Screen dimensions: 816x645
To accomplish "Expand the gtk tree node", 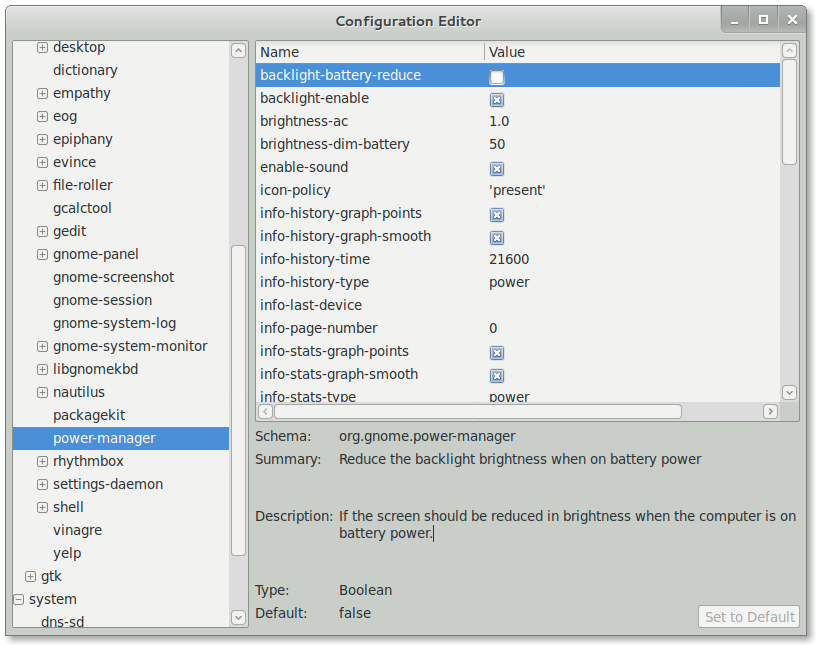I will [x=30, y=576].
